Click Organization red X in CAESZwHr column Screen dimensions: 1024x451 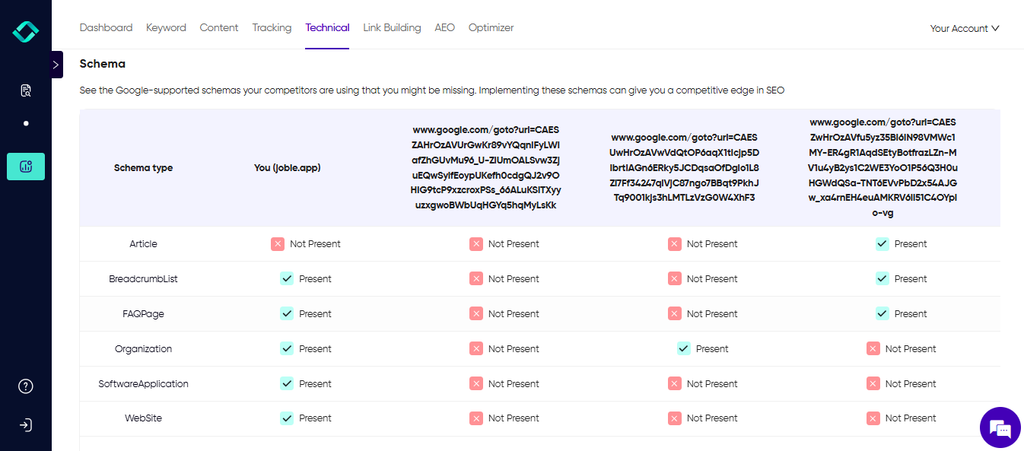pos(873,349)
